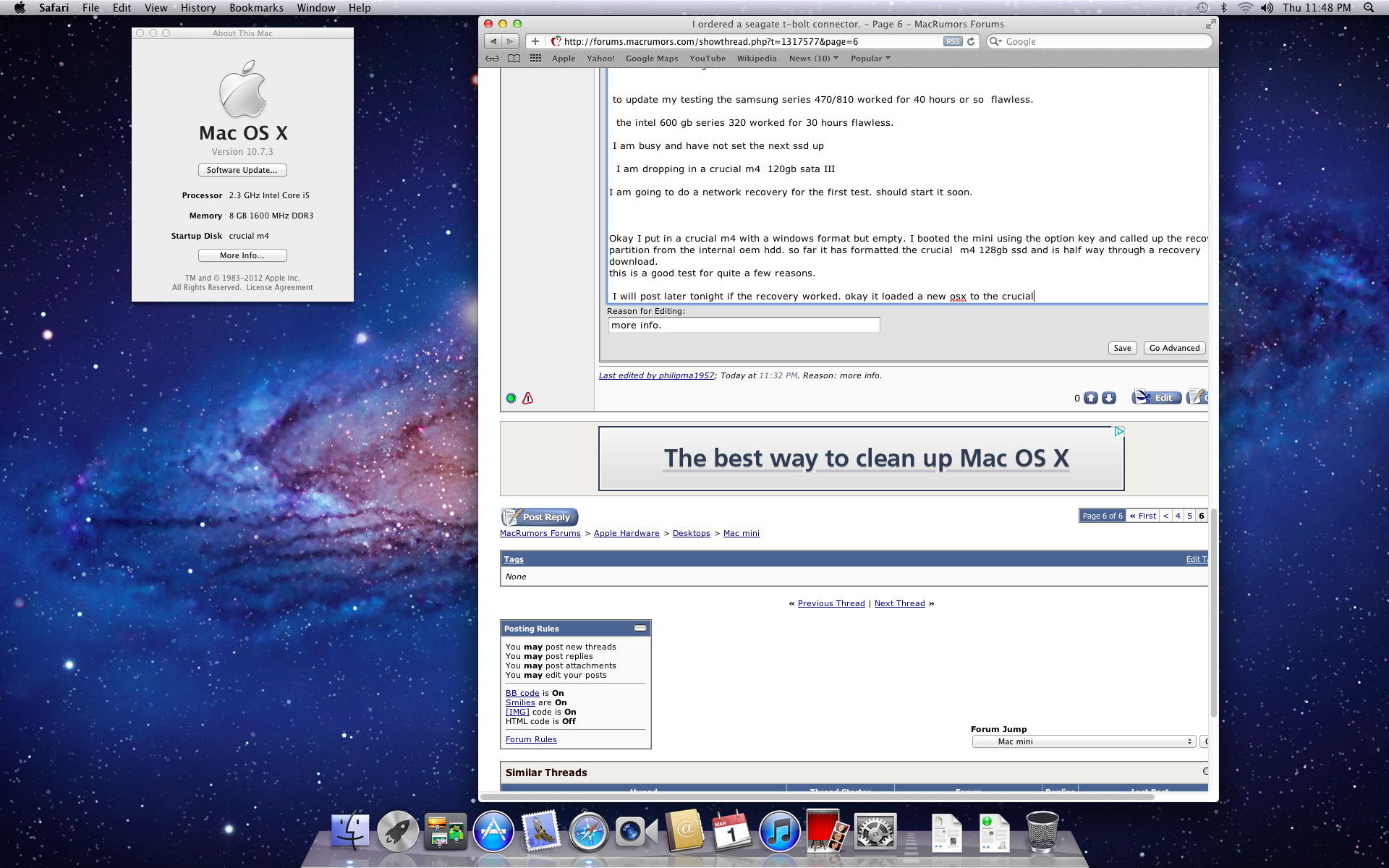The height and width of the screenshot is (868, 1389).
Task: Open FaceTime camera icon in Dock
Action: 636,832
